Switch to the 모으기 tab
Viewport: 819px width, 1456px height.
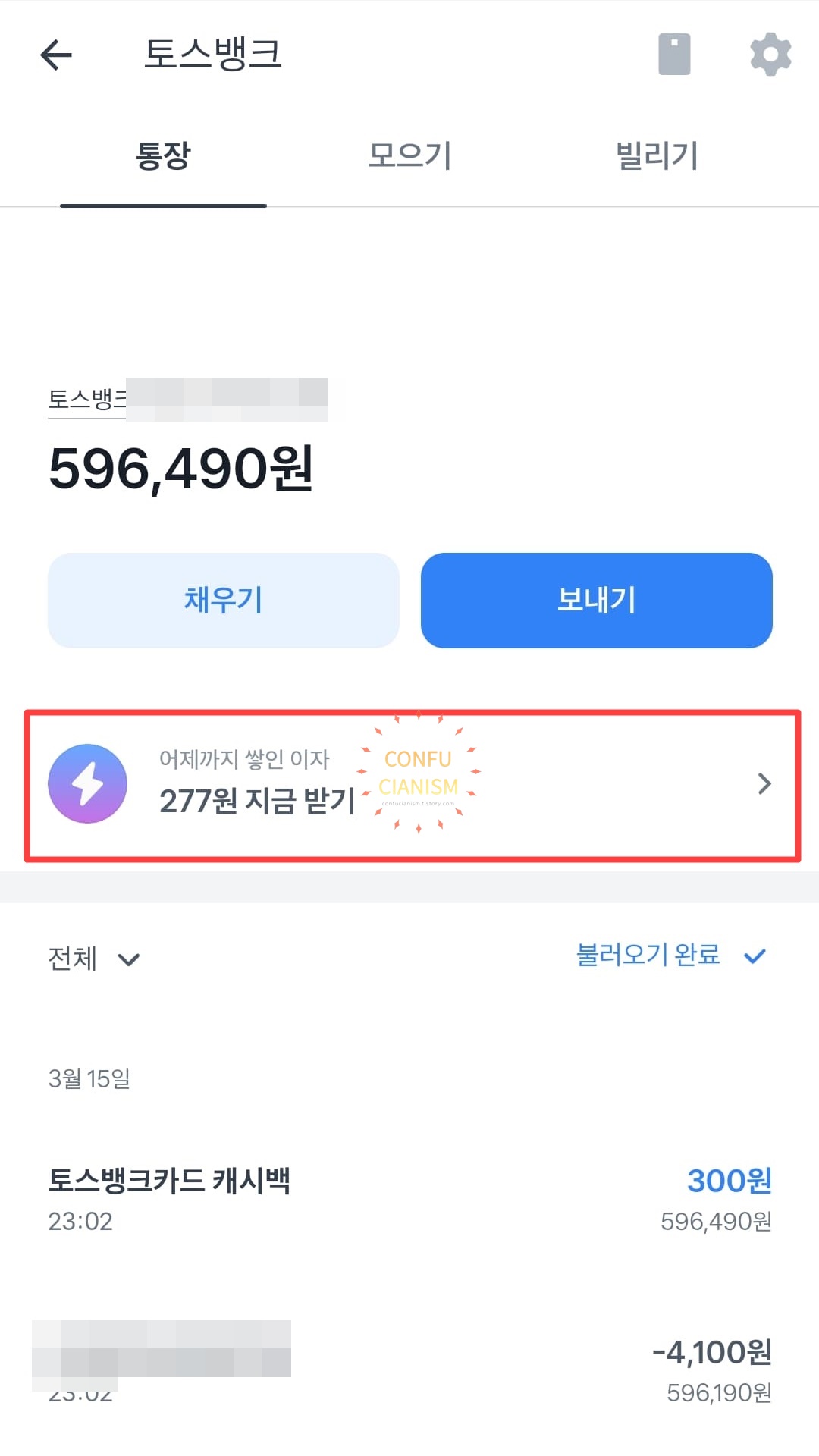tap(409, 156)
